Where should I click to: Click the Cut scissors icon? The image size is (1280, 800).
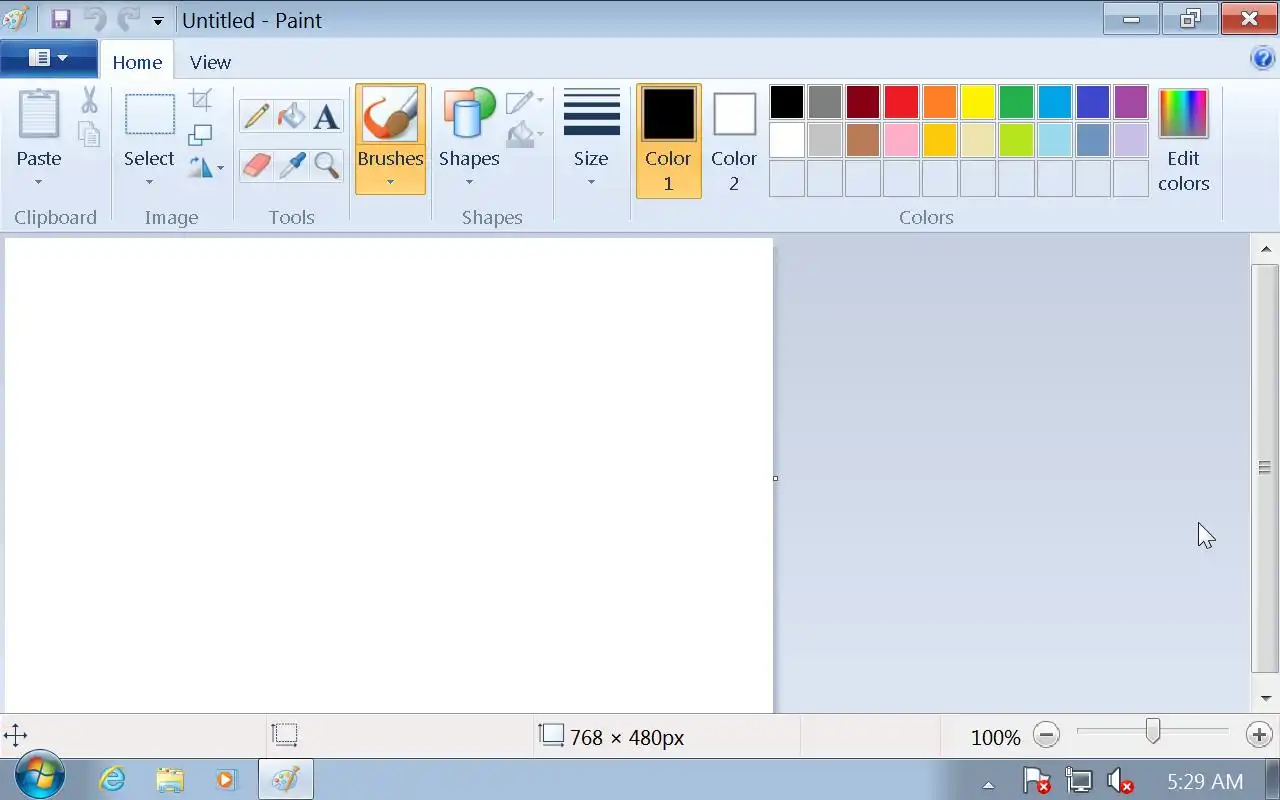[x=89, y=100]
